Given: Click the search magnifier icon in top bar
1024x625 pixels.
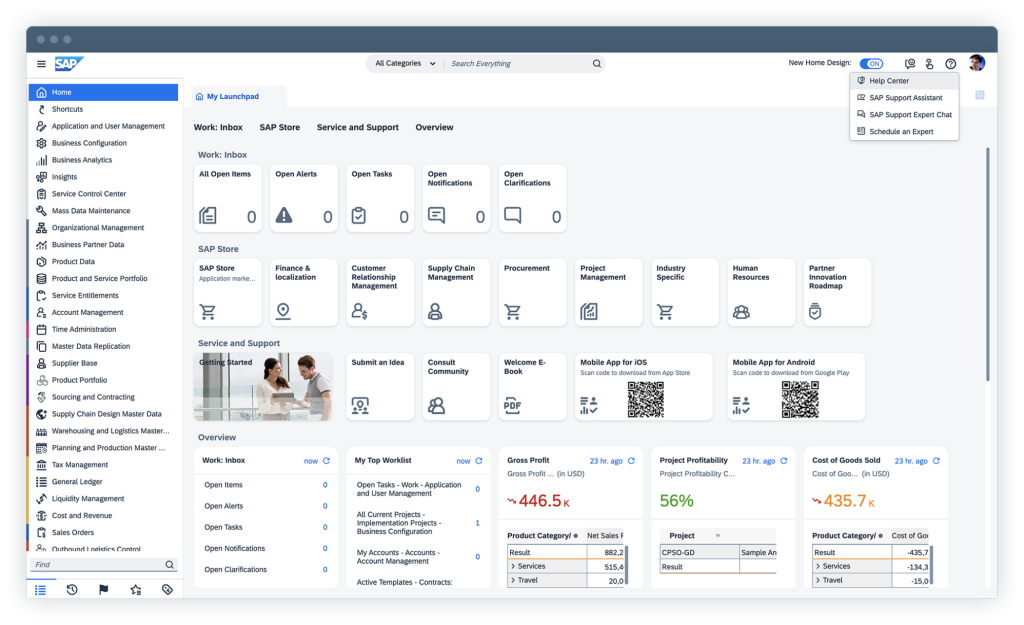Looking at the screenshot, I should tap(597, 63).
